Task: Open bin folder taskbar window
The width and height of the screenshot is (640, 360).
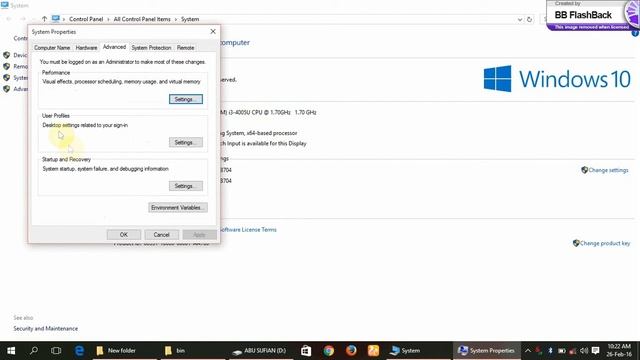Action: [x=194, y=351]
